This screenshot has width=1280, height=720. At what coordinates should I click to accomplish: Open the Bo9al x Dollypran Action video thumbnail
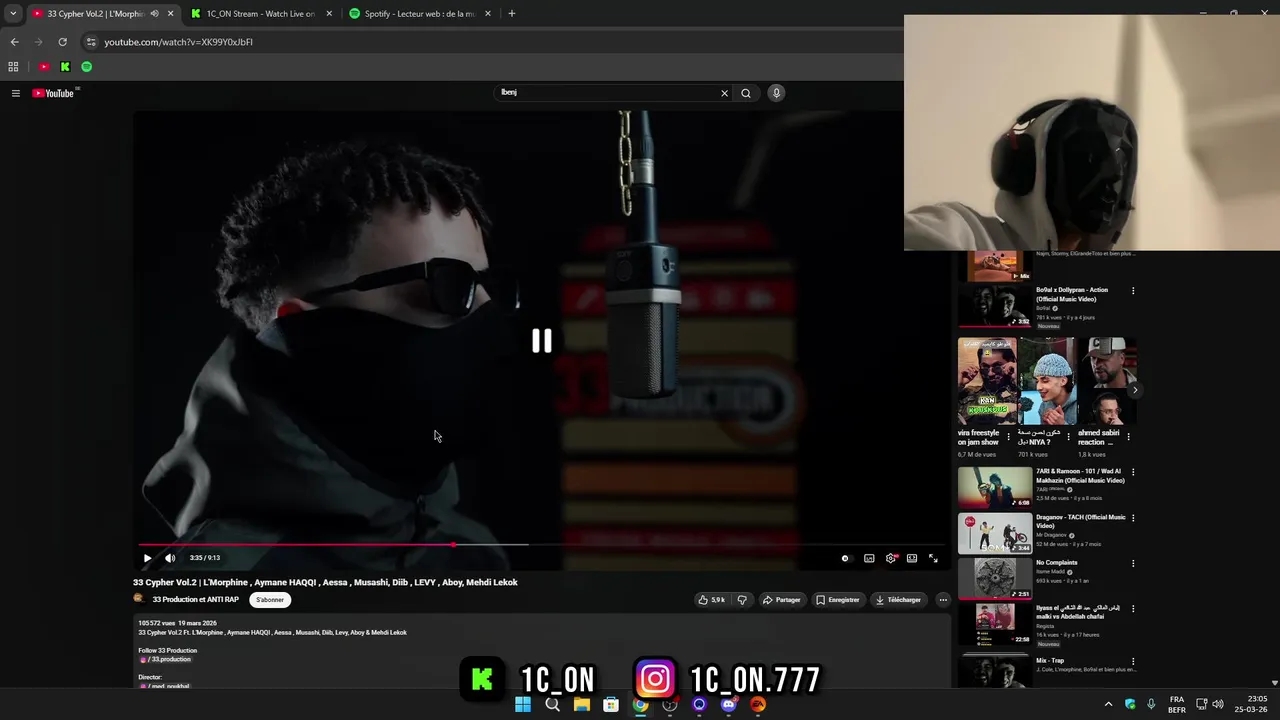click(995, 307)
